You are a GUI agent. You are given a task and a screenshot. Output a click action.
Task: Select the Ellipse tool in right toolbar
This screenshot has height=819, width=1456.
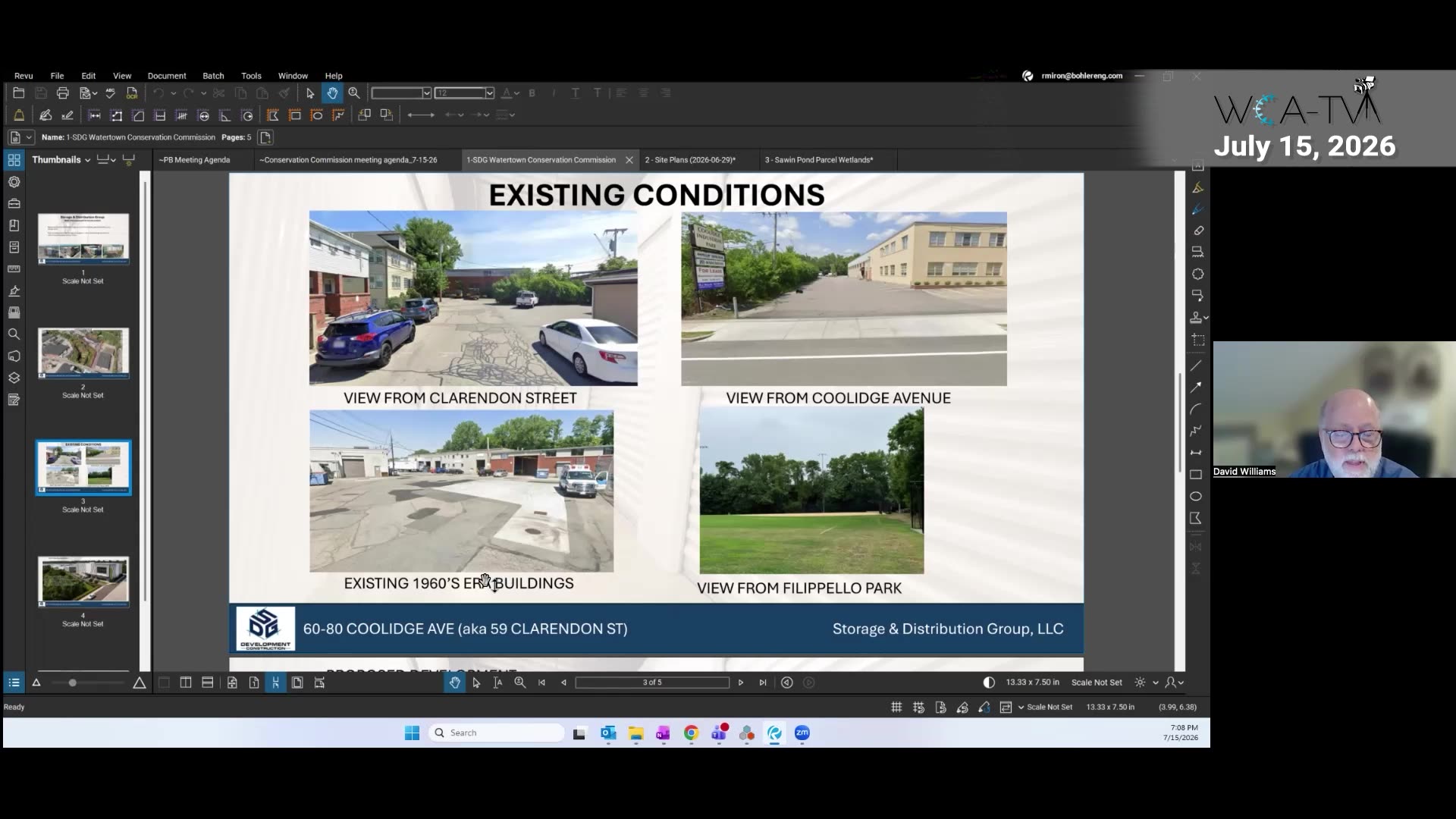point(1197,497)
